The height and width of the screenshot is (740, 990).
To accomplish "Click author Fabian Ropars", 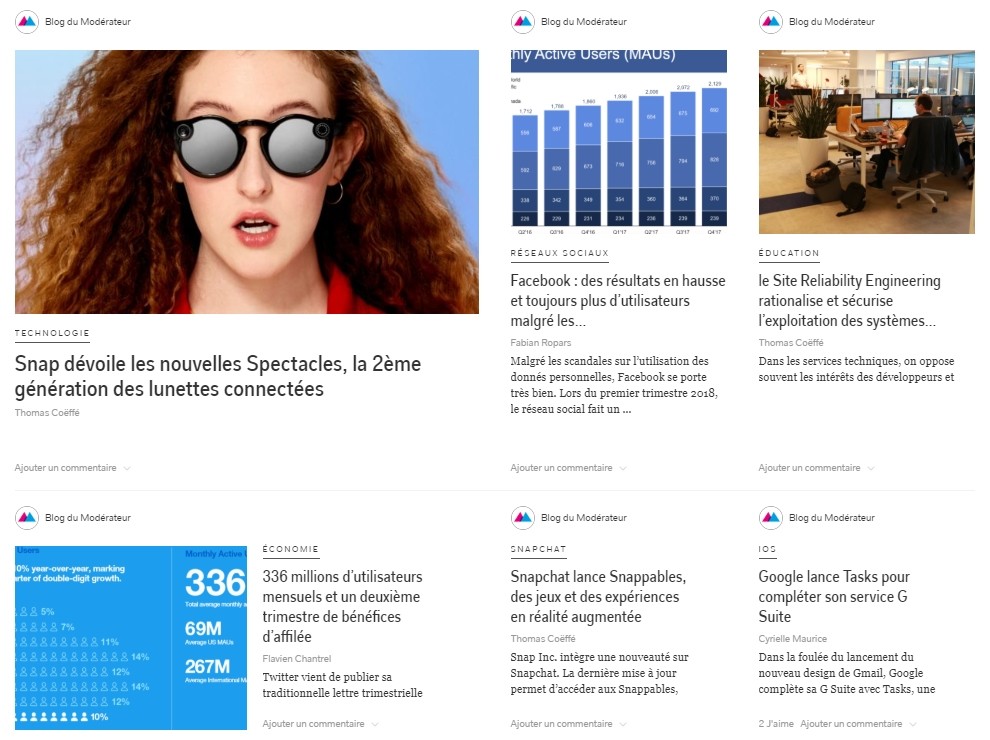I will click(541, 343).
